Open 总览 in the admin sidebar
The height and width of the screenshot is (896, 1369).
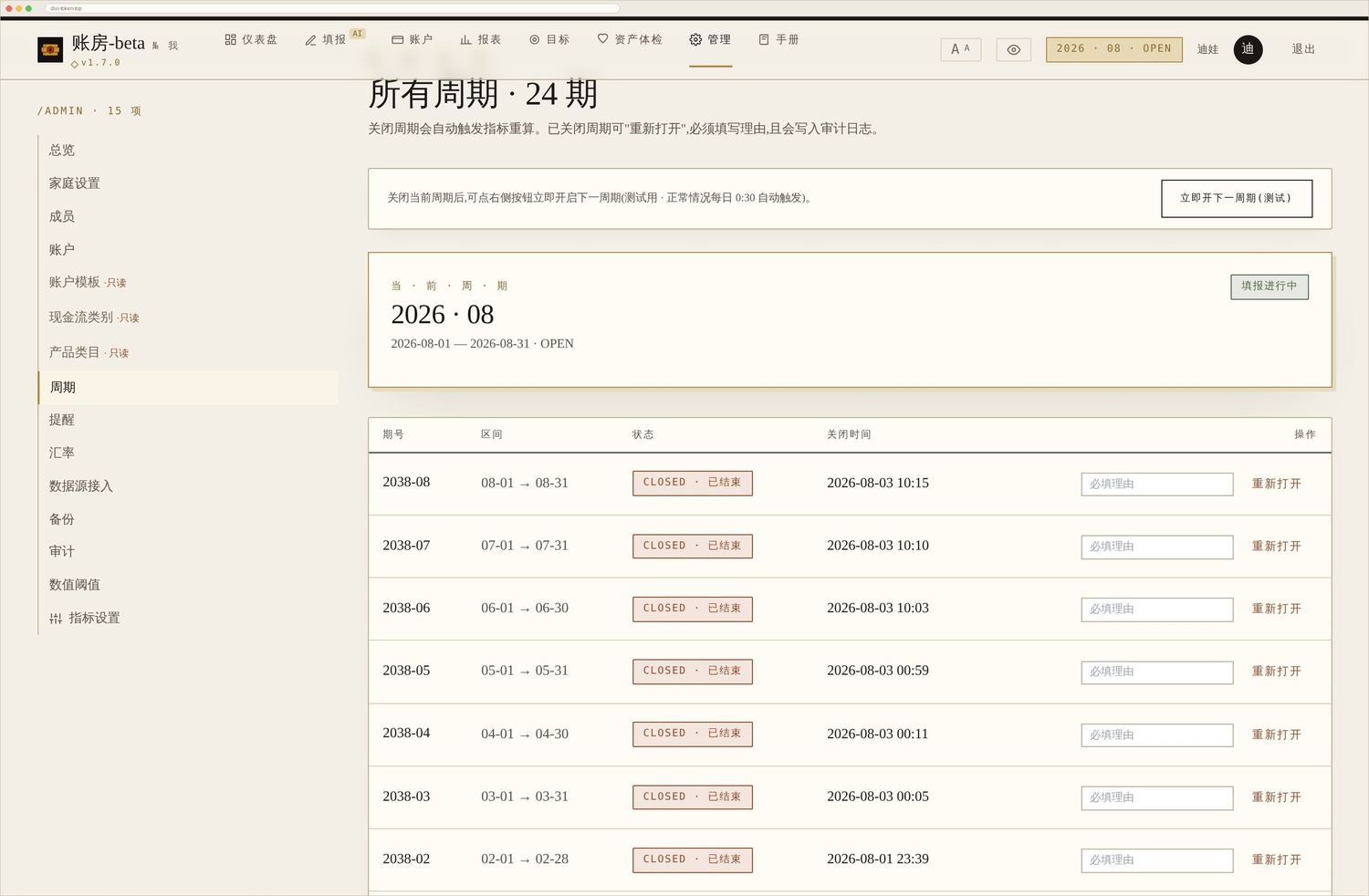tap(62, 150)
